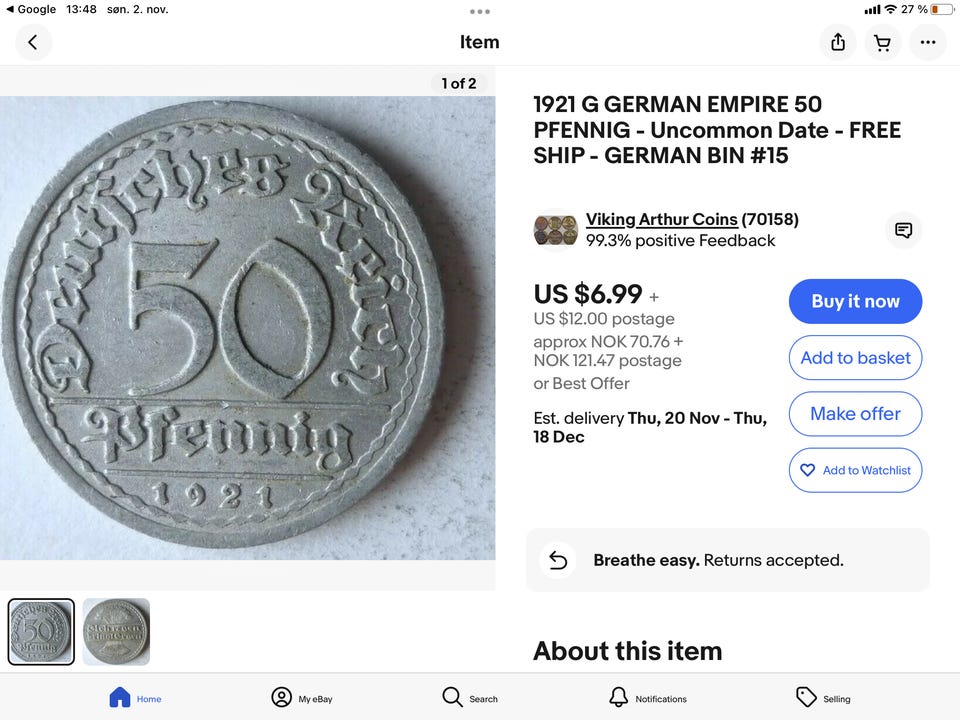Open multitasking three-dot handle at top

(x=480, y=11)
